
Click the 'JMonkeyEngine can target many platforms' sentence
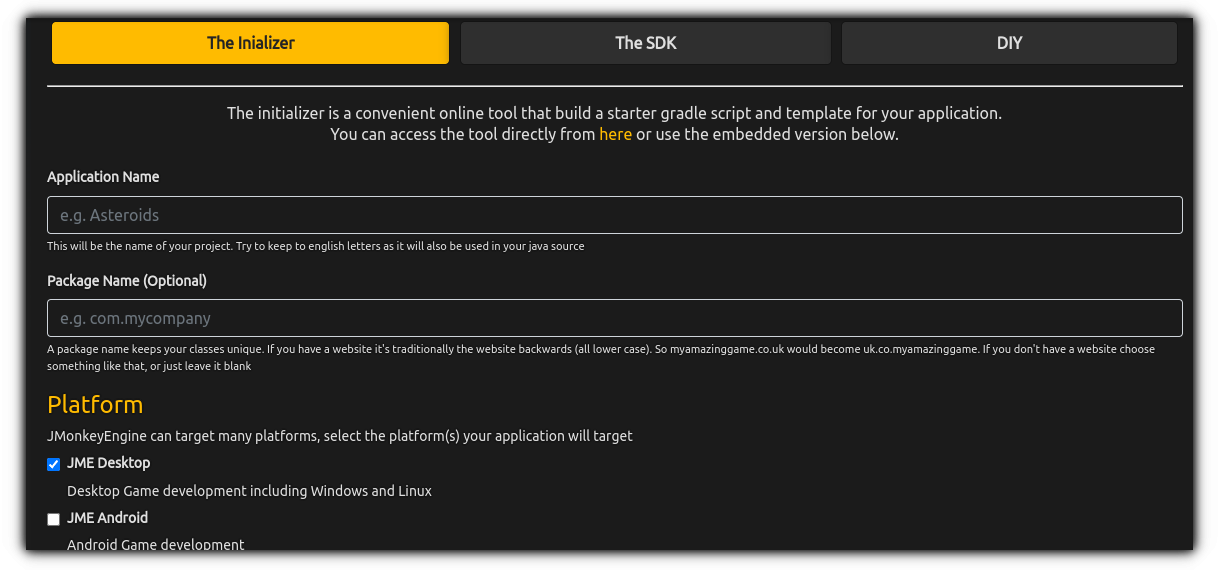339,436
